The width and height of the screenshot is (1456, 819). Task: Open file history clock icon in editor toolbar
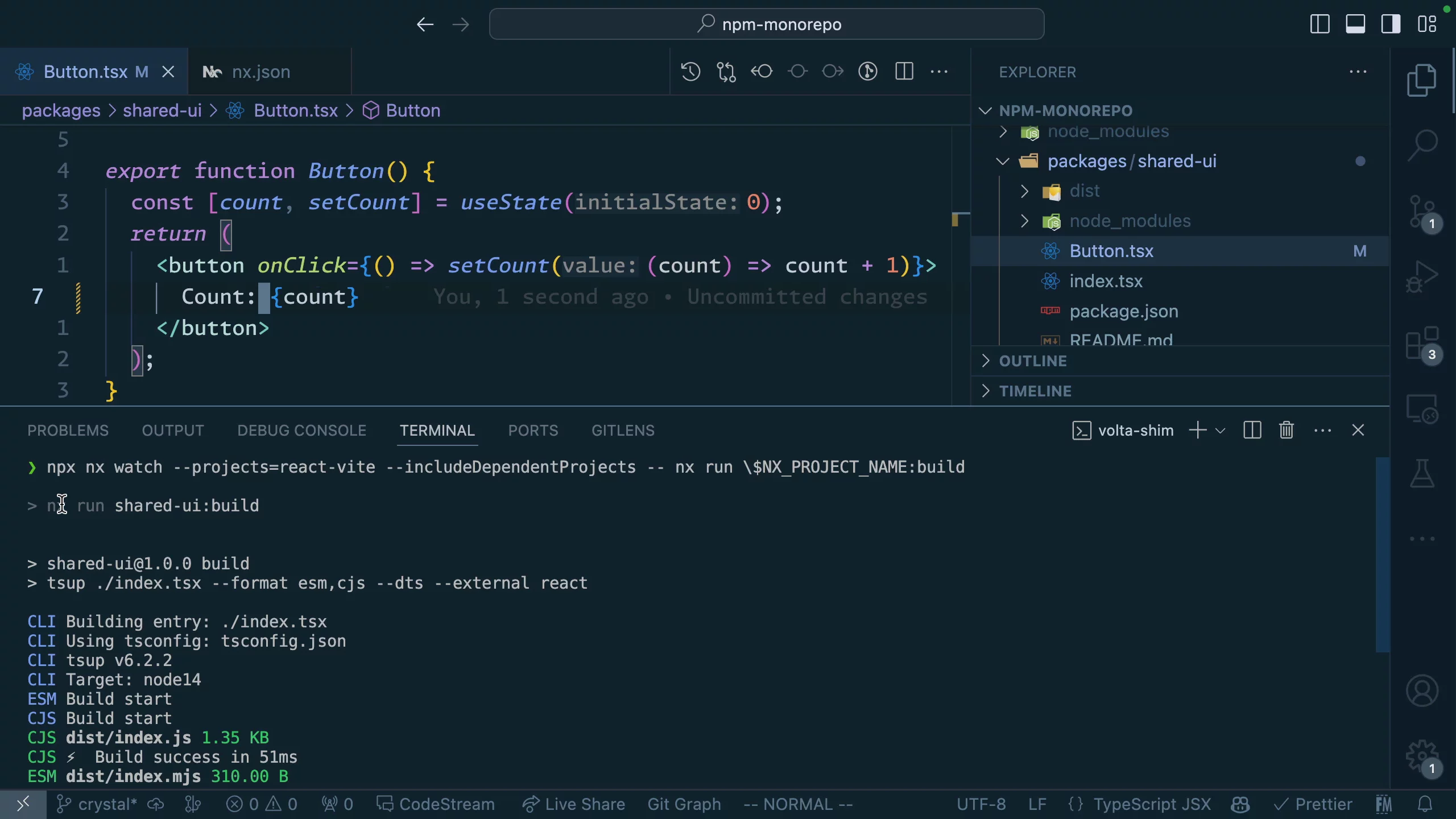coord(690,72)
